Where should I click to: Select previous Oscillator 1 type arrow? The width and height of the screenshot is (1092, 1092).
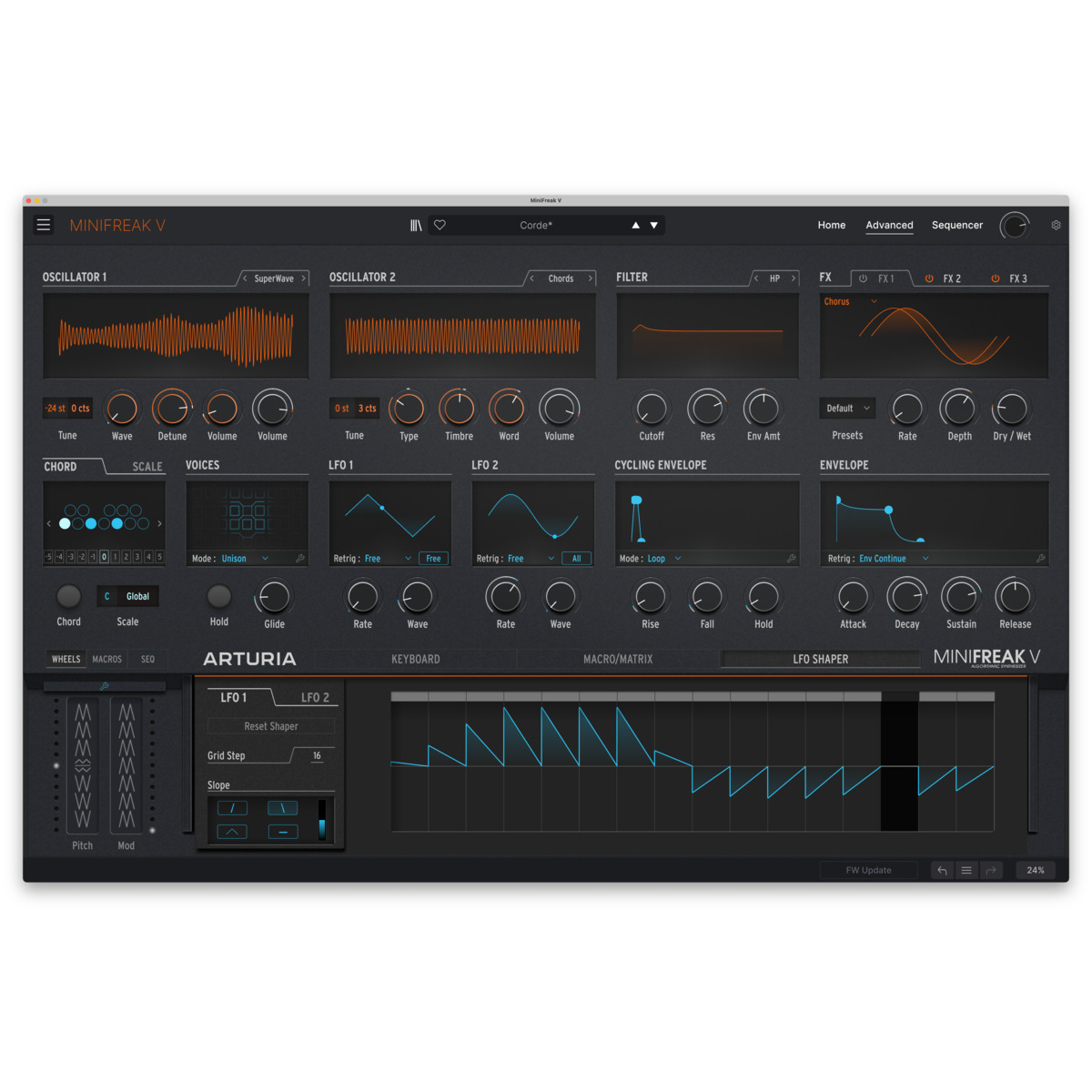[x=245, y=278]
